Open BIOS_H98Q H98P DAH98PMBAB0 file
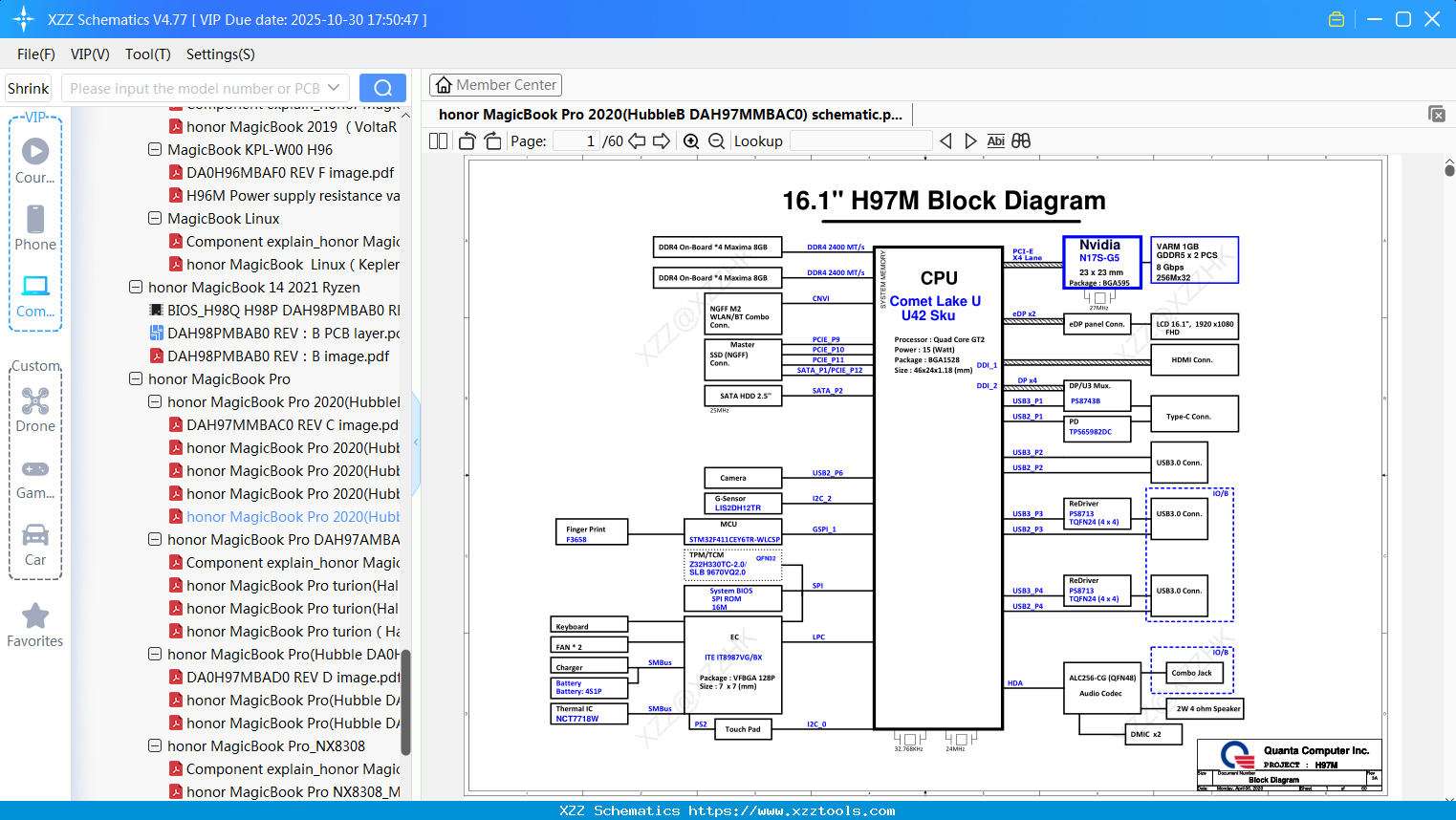 coord(283,310)
